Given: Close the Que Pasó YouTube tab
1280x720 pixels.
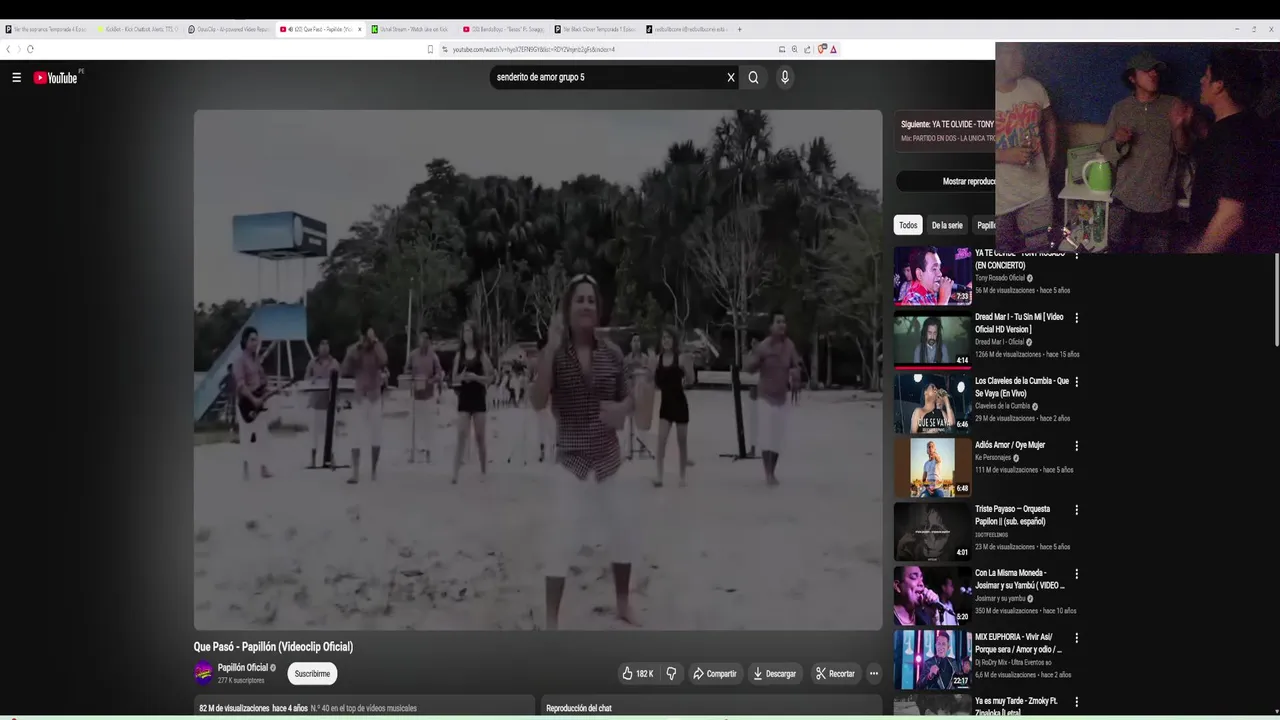Looking at the screenshot, I should click(360, 29).
